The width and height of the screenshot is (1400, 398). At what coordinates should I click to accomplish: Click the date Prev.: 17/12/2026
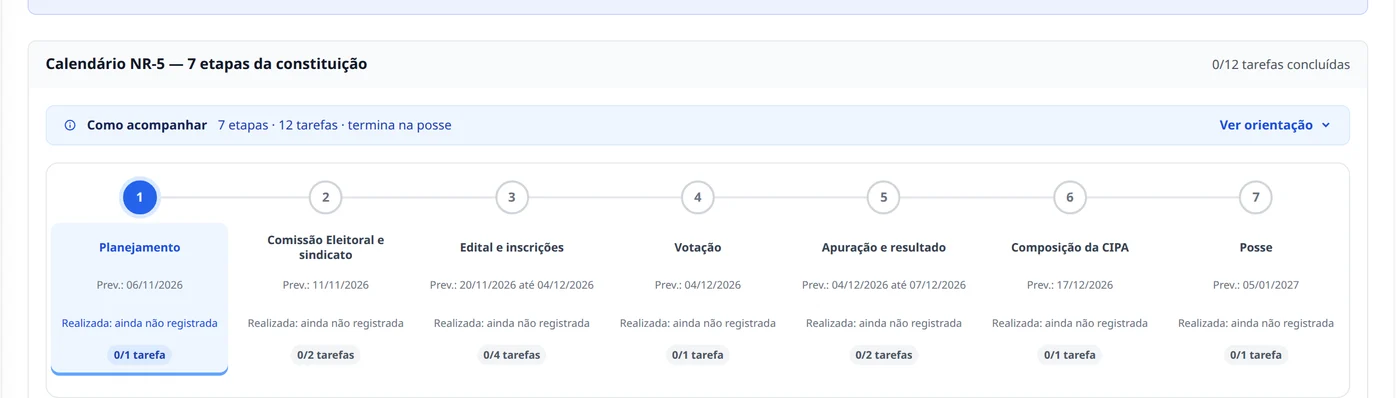[1070, 286]
